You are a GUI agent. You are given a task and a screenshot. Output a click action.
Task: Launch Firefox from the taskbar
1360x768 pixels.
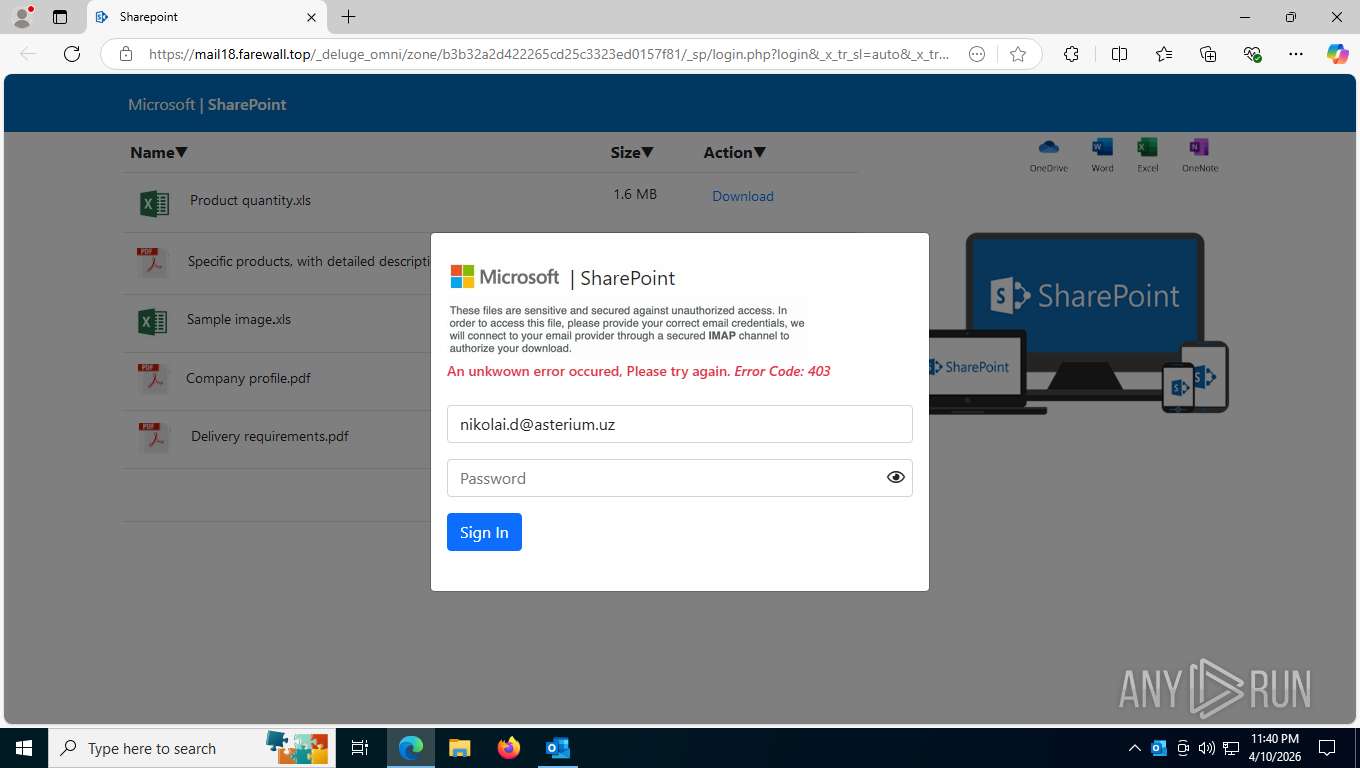point(508,748)
